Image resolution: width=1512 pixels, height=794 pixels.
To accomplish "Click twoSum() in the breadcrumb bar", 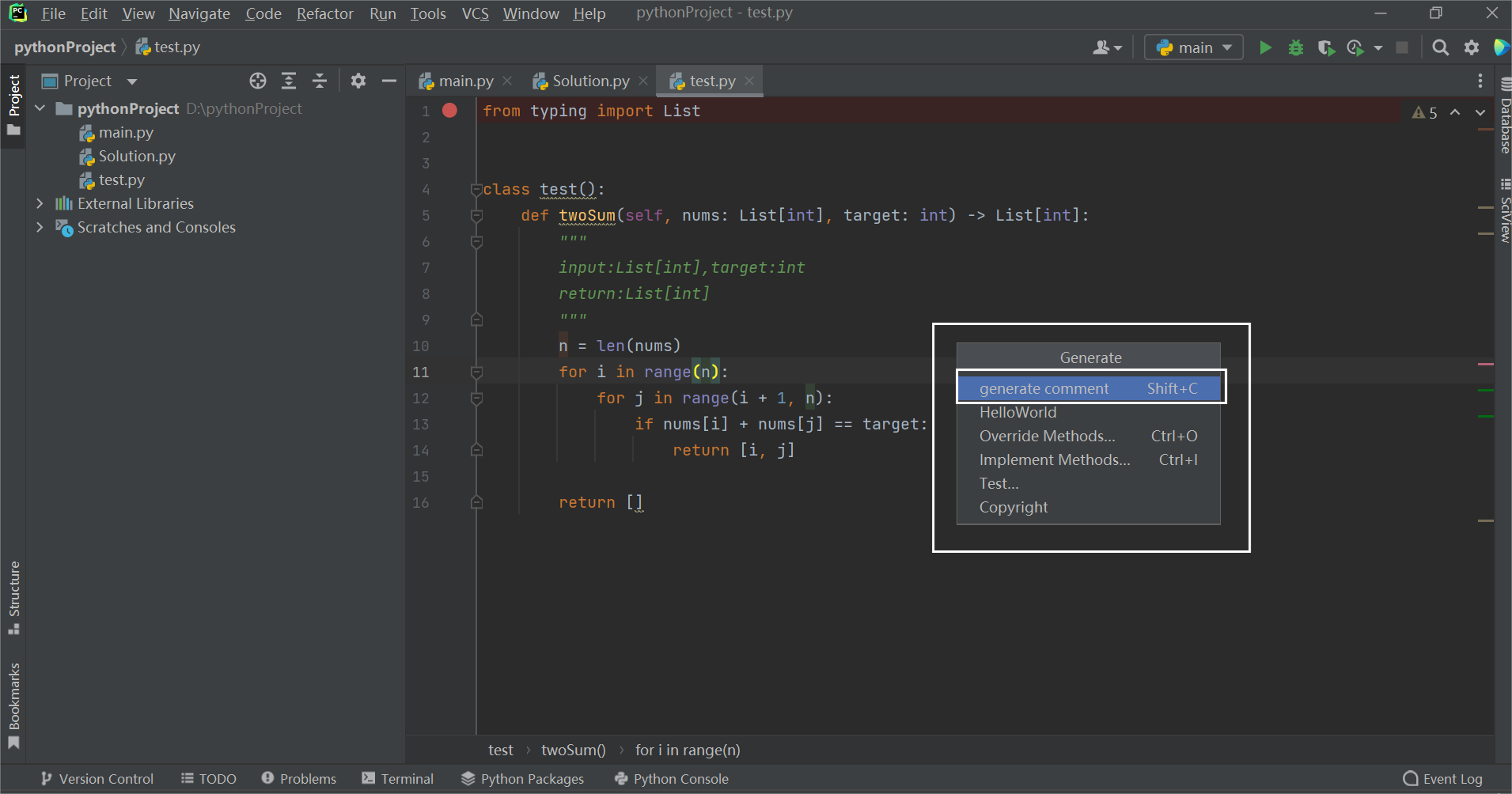I will coord(573,750).
